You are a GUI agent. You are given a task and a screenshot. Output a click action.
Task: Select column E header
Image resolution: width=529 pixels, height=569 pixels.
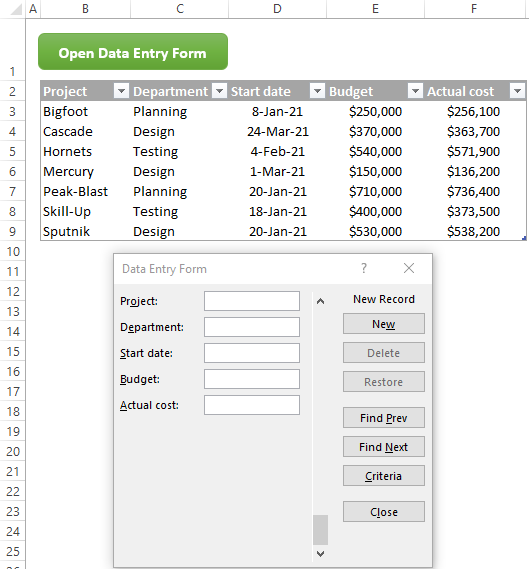point(376,9)
